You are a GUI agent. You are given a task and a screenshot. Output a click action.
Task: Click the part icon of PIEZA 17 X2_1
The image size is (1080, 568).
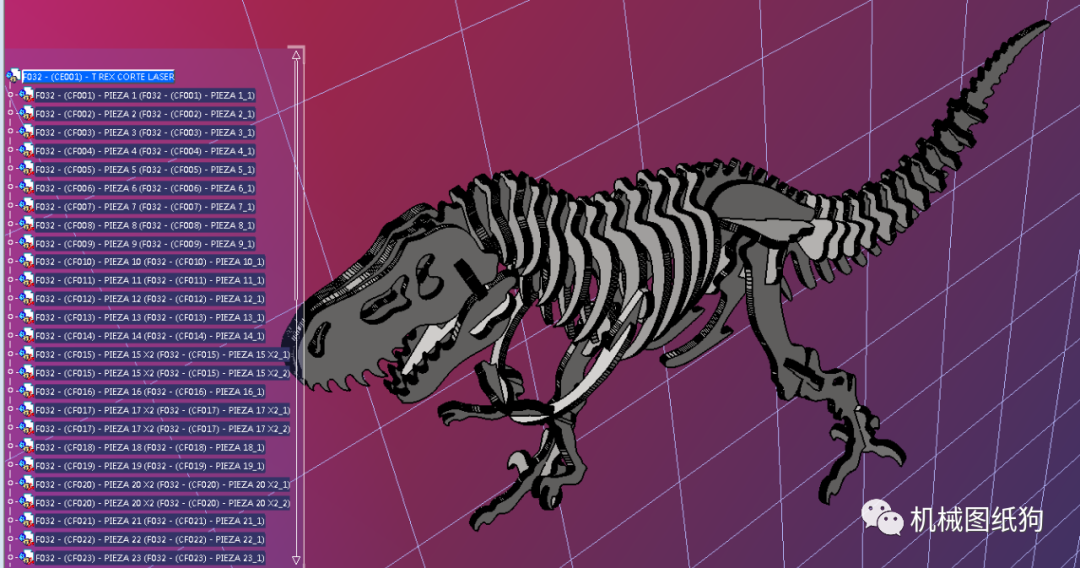26,410
